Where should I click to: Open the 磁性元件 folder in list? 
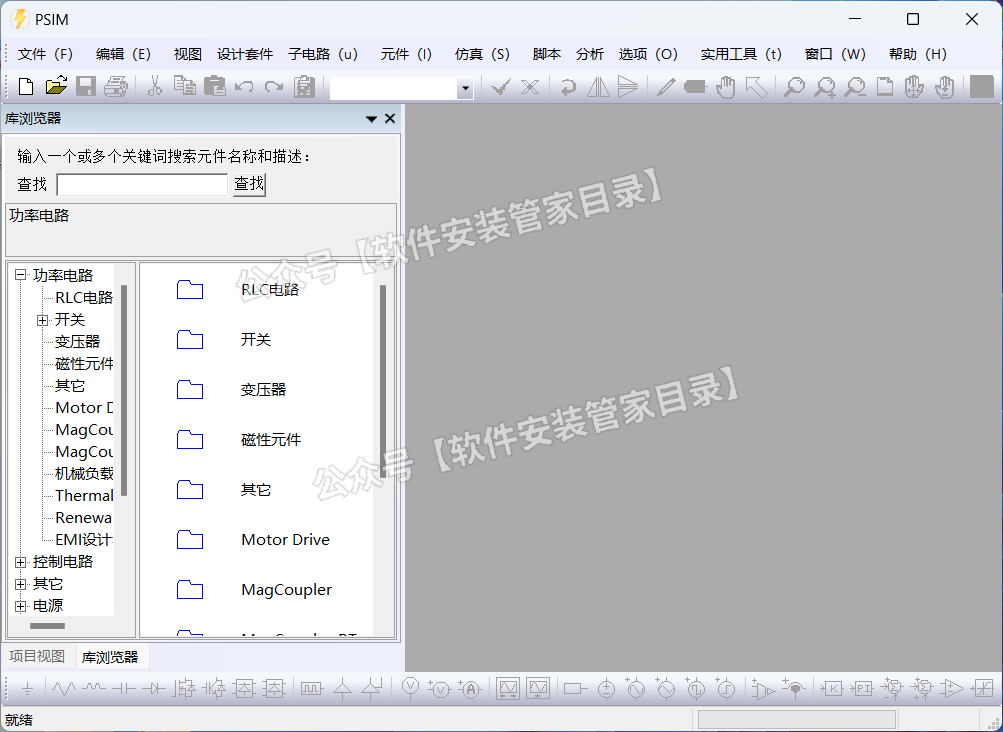click(271, 440)
